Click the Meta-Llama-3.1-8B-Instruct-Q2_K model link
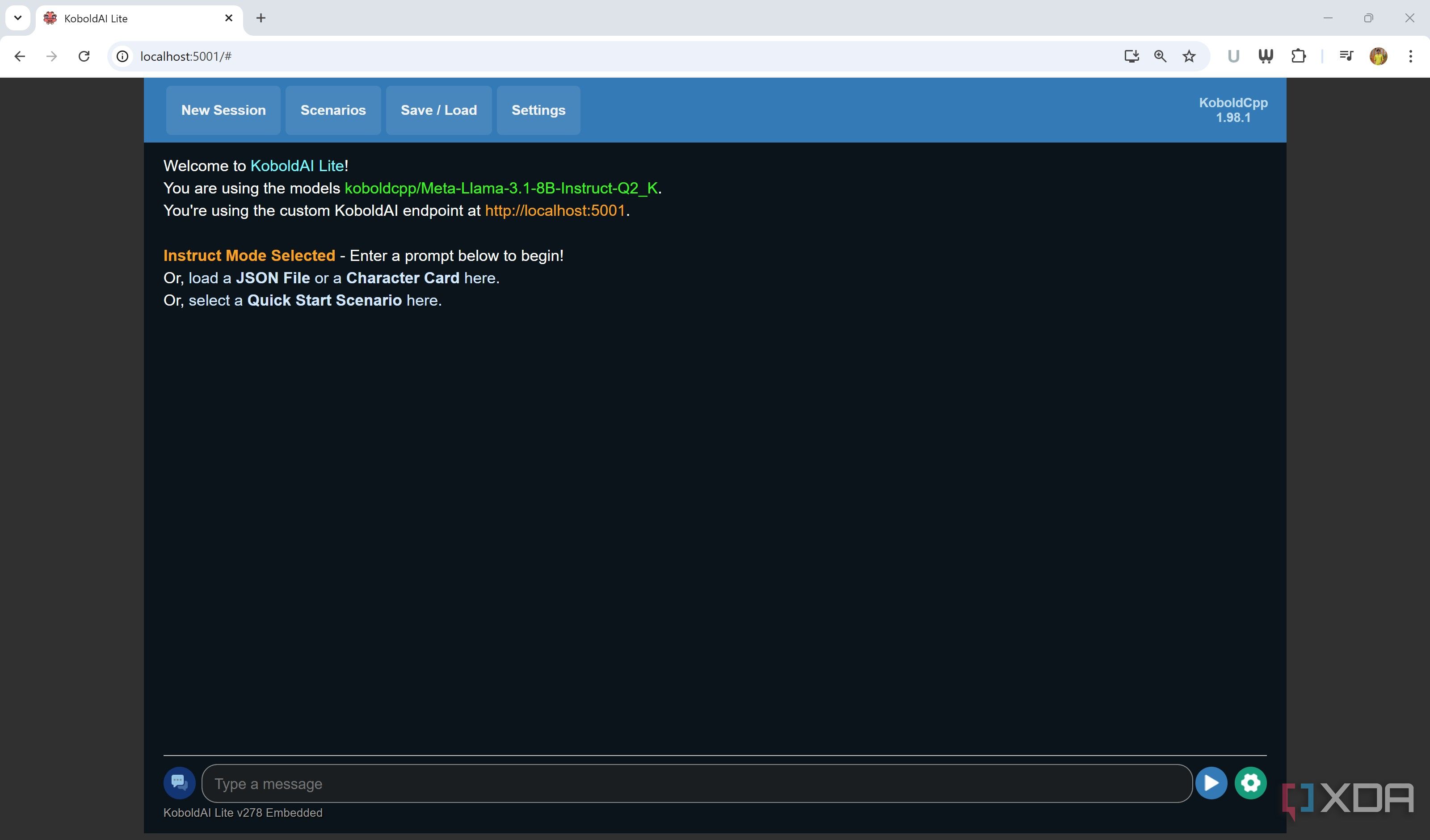1430x840 pixels. [501, 189]
